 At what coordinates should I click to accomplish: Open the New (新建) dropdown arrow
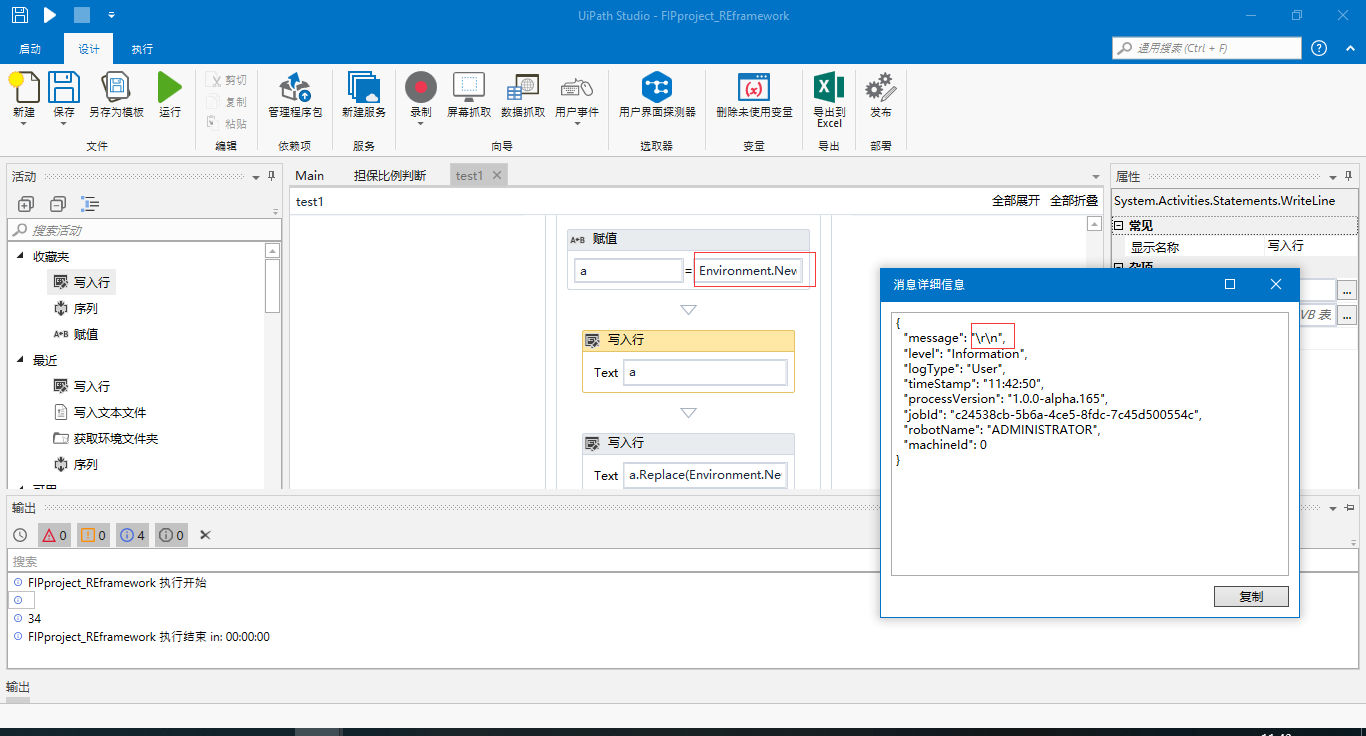click(24, 123)
